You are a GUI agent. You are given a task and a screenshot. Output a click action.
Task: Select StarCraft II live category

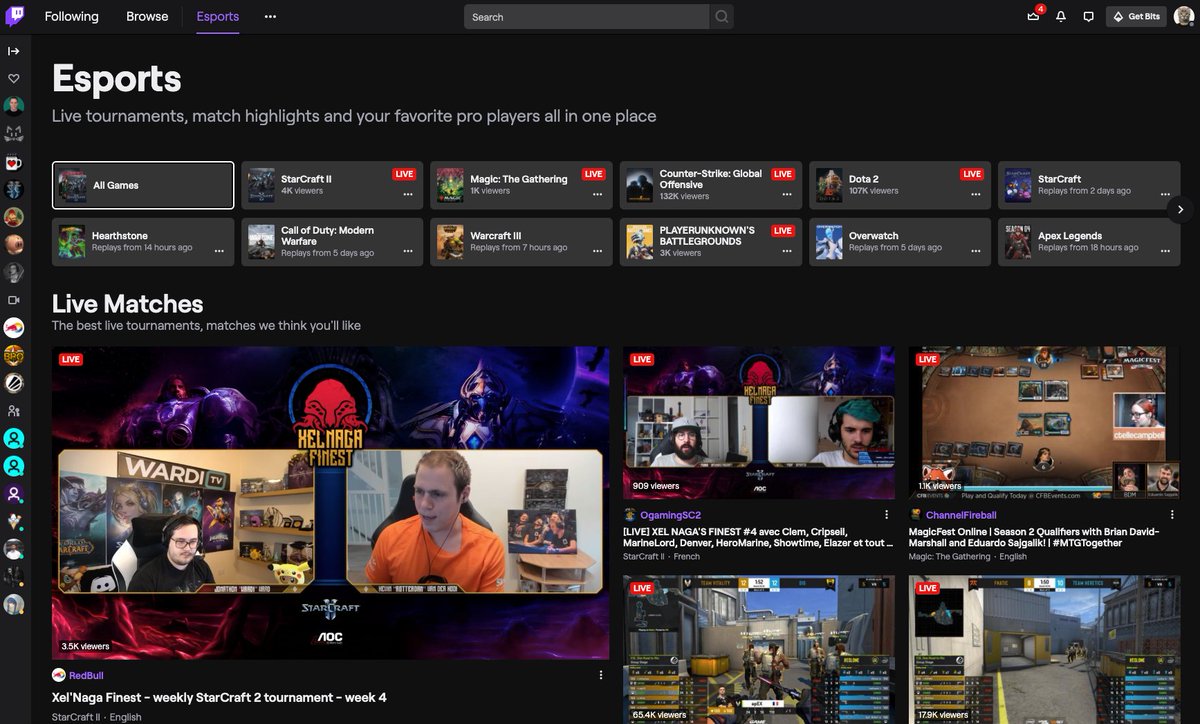[333, 185]
